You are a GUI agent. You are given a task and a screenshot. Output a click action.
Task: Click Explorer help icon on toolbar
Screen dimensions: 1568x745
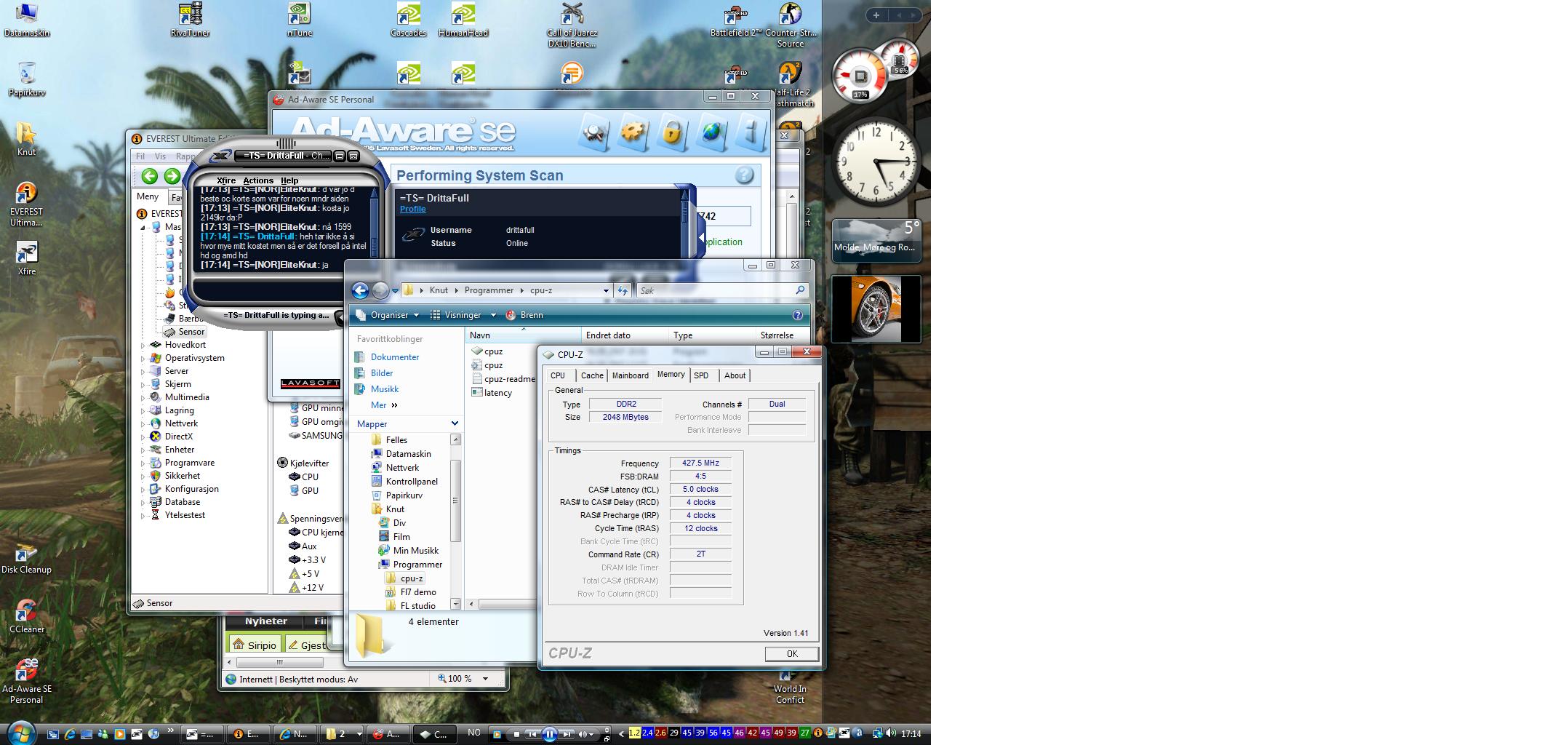pos(797,315)
